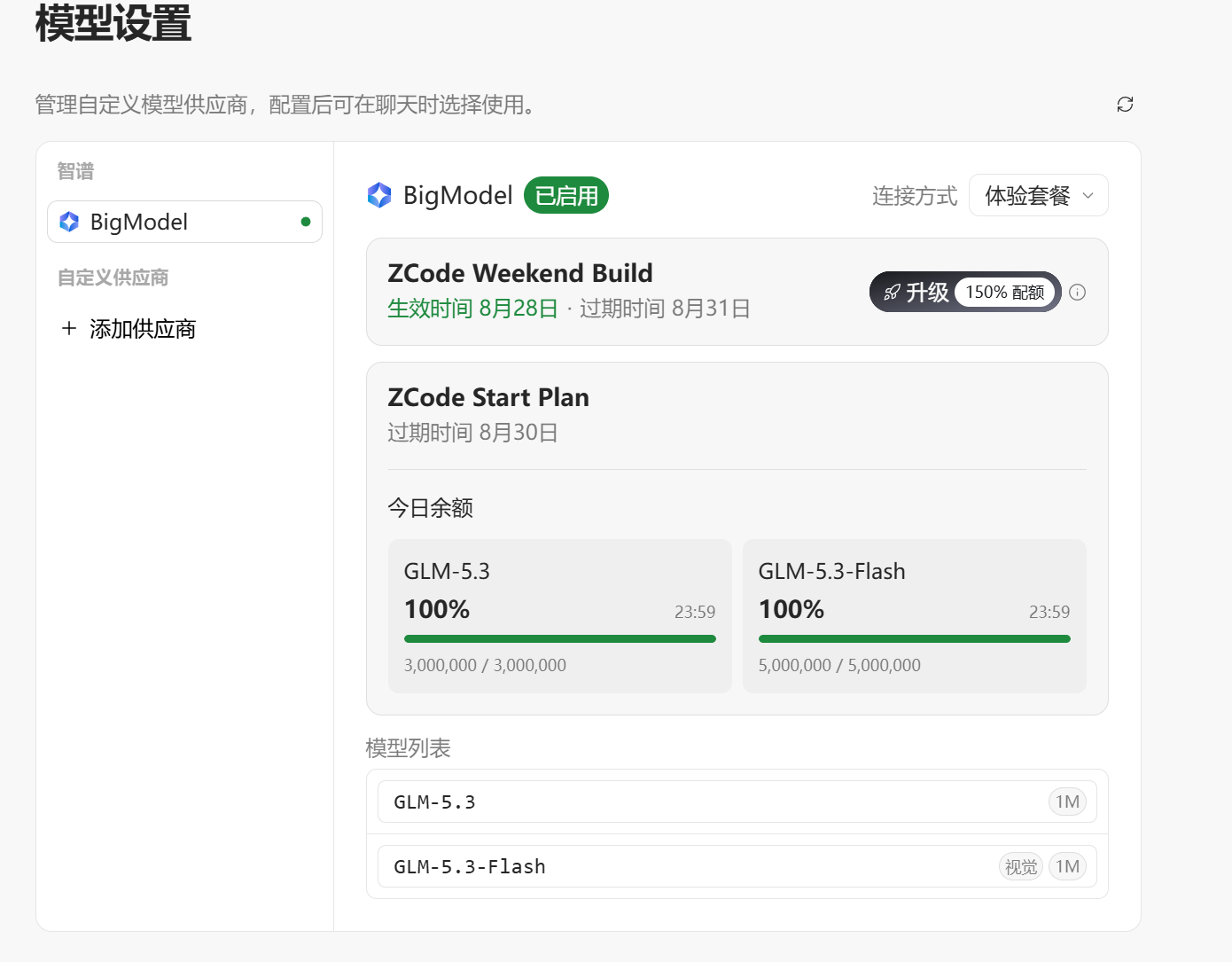
Task: Click the plus icon for adding provider
Action: coord(69,329)
